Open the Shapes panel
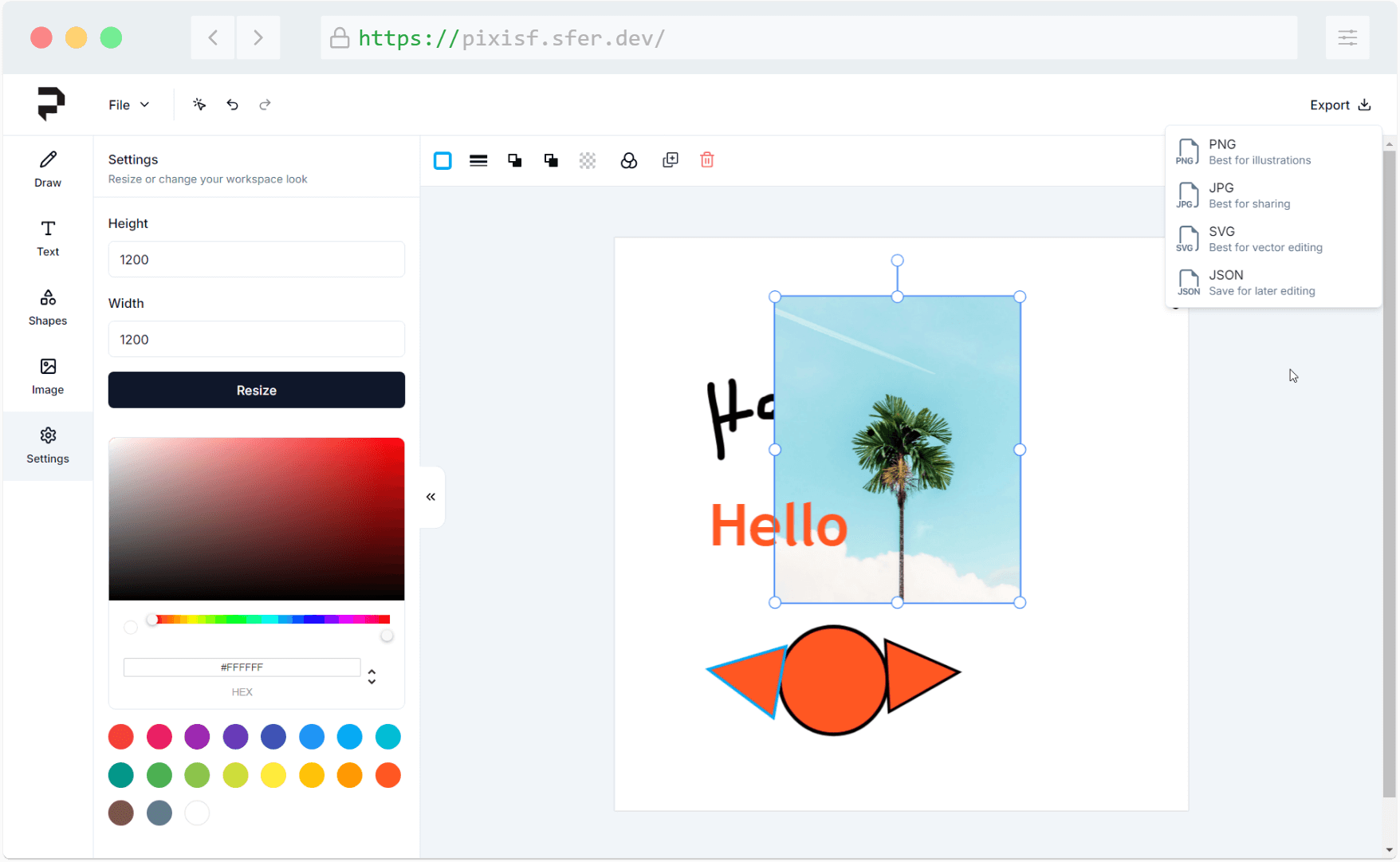 [48, 308]
